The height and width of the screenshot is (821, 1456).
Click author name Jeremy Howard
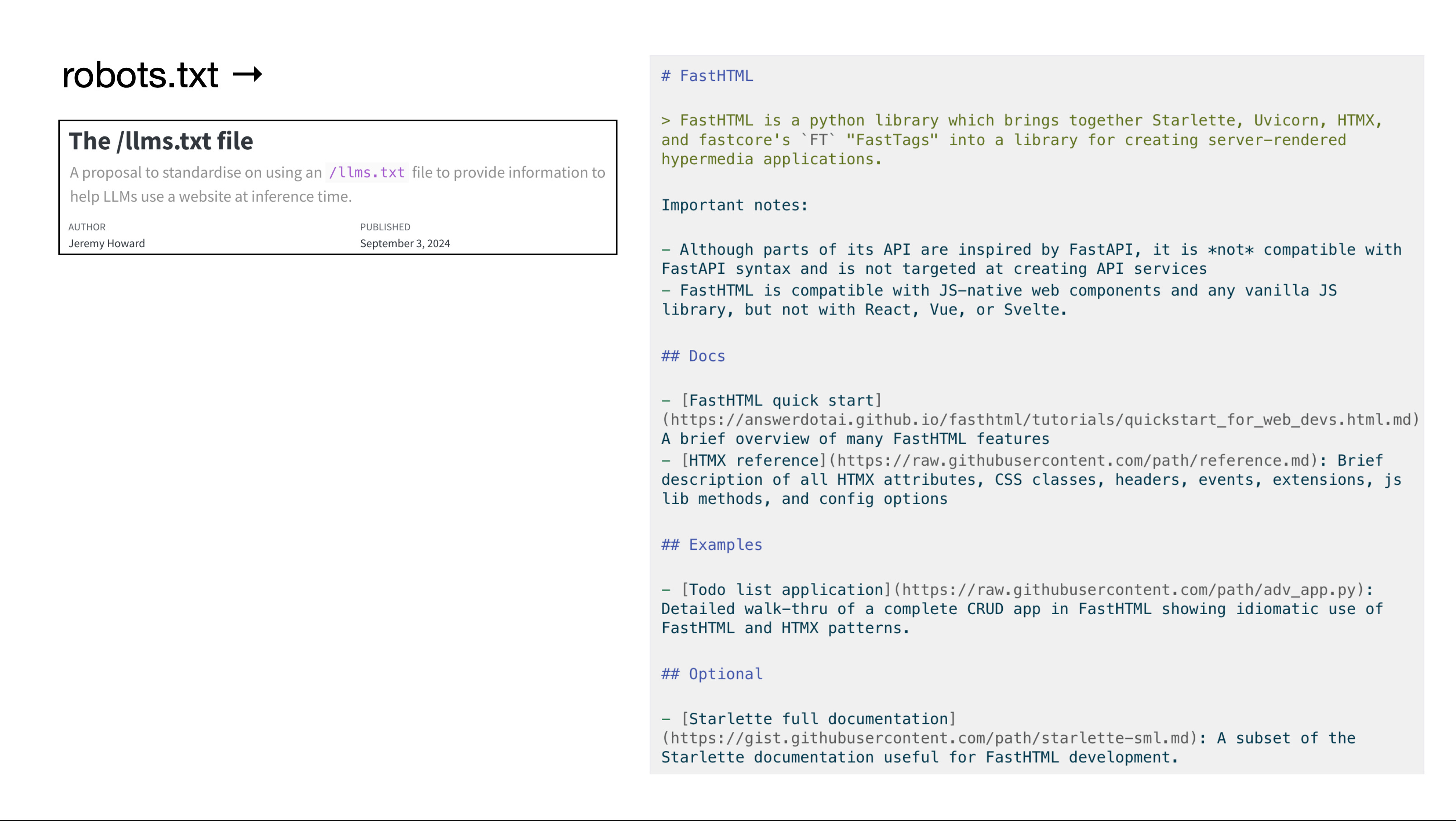point(106,243)
